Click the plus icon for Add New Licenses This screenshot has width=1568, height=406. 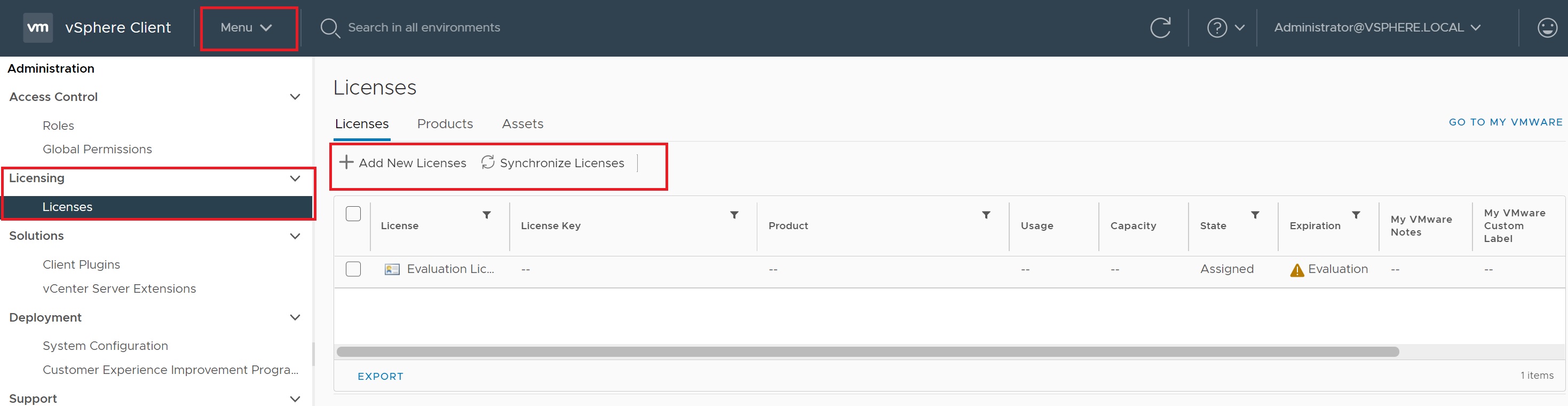[346, 162]
